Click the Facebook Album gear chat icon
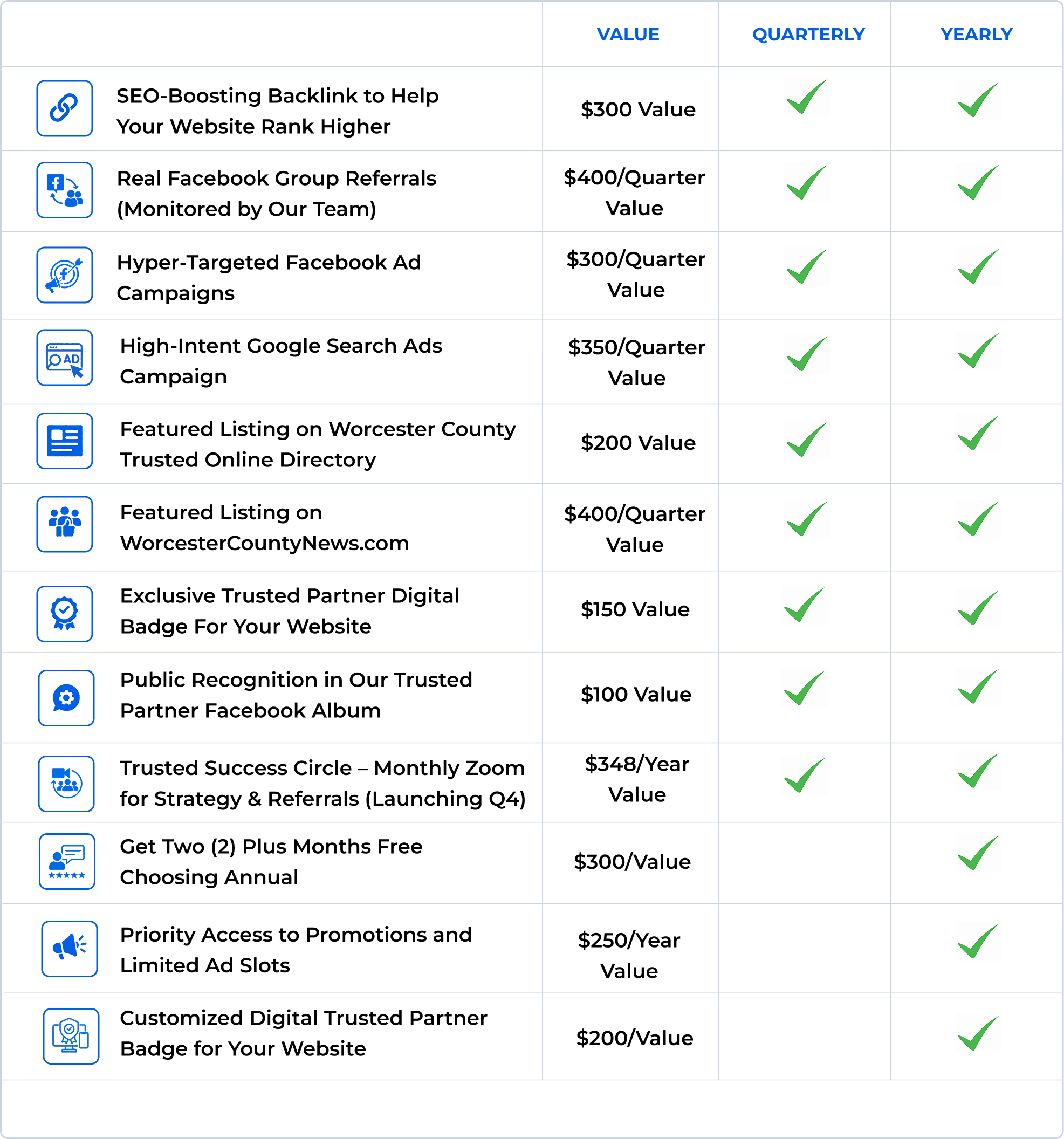 66,698
